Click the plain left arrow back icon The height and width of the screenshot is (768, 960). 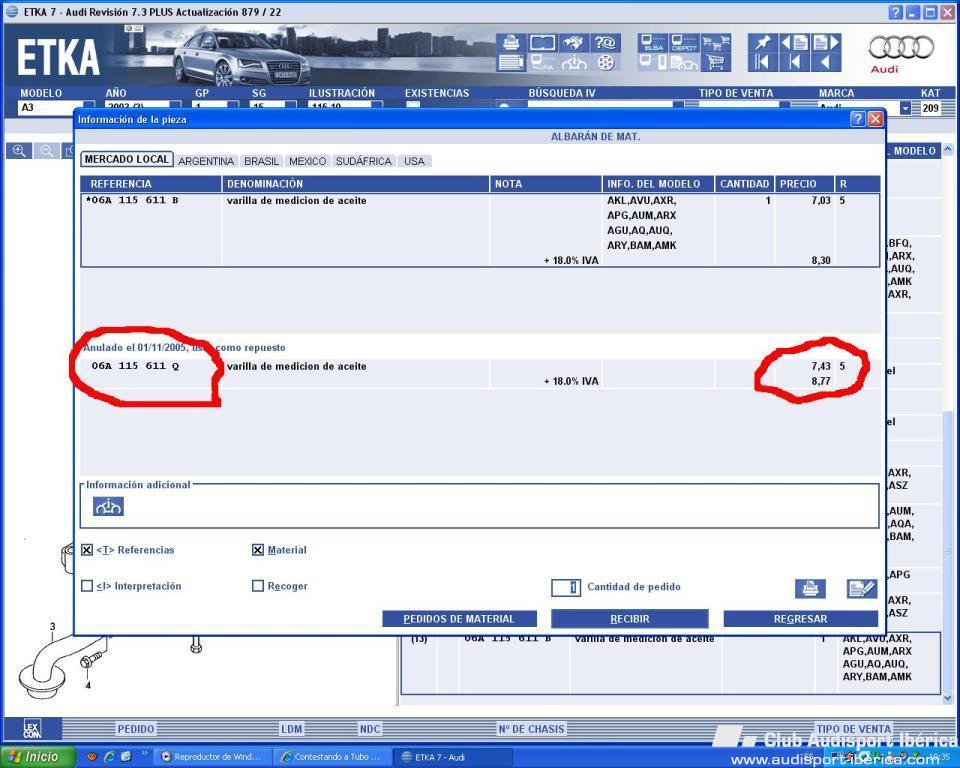825,62
